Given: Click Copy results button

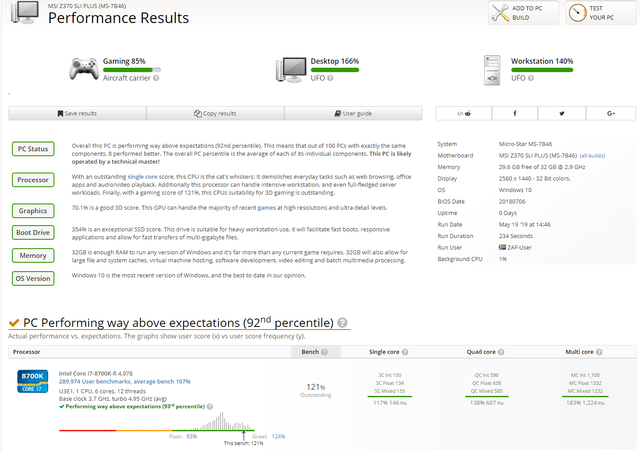Looking at the screenshot, I should click(x=215, y=113).
